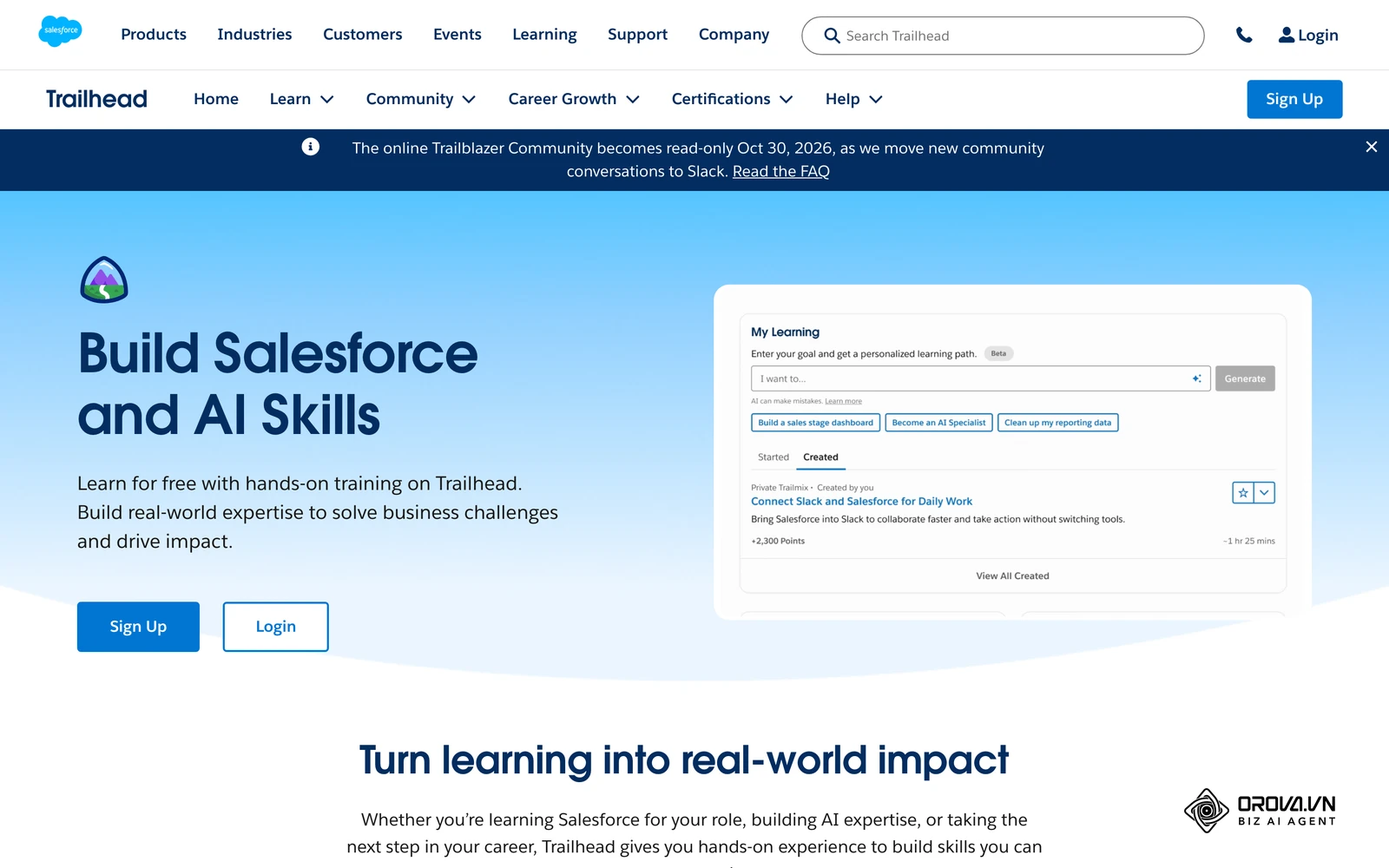Switch to the Started tab
The image size is (1389, 868).
pos(773,457)
